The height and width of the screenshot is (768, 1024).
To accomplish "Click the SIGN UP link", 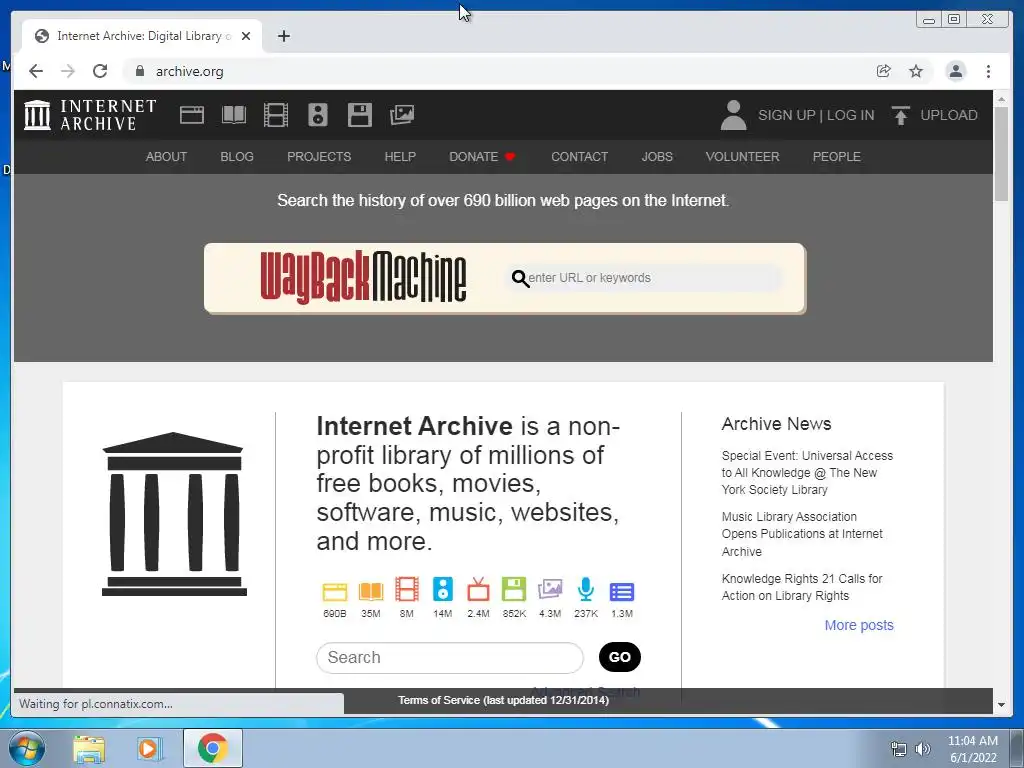I will pyautogui.click(x=786, y=115).
